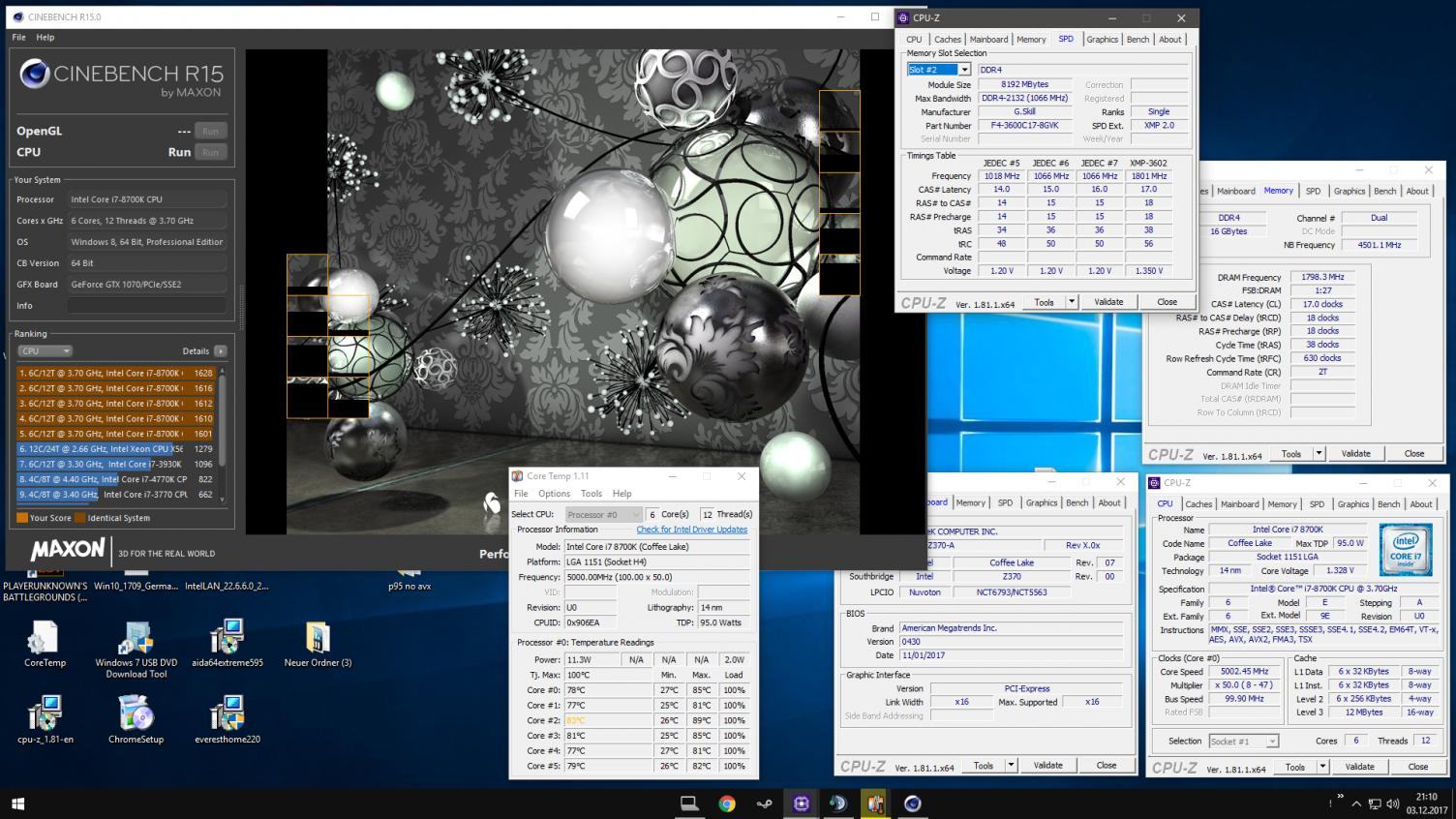Open the Select CPU dropdown in Core Temp
Screen dimensions: 1456x819
click(603, 514)
